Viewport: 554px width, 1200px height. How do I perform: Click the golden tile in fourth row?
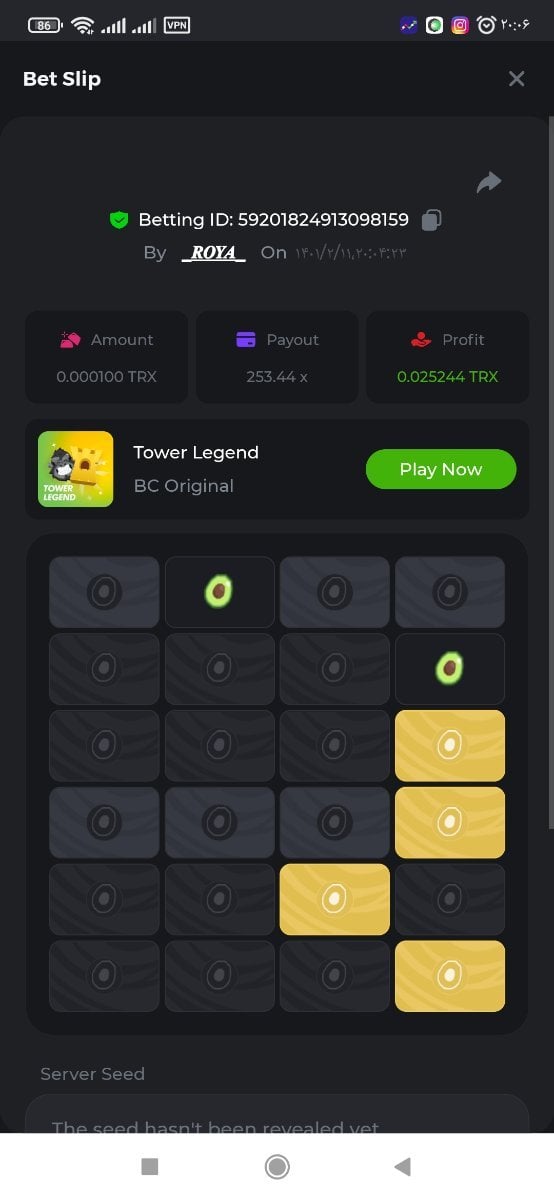click(x=450, y=822)
